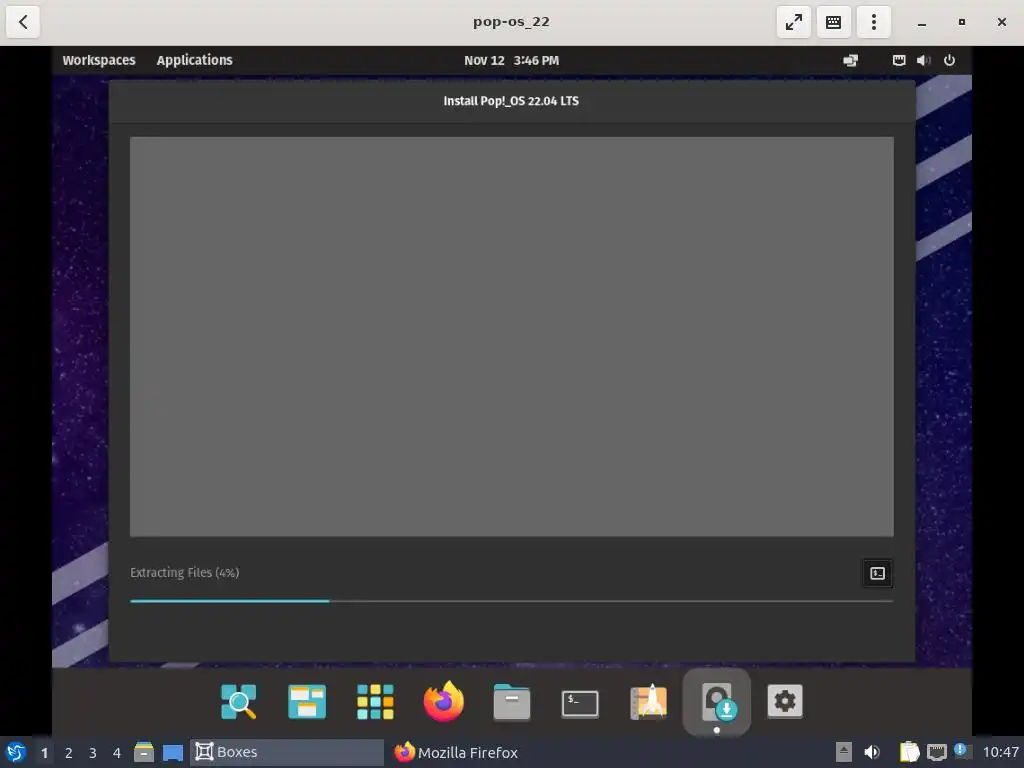Open the clipboard tray icon on host taskbar
Viewport: 1024px width, 768px height.
click(x=909, y=752)
